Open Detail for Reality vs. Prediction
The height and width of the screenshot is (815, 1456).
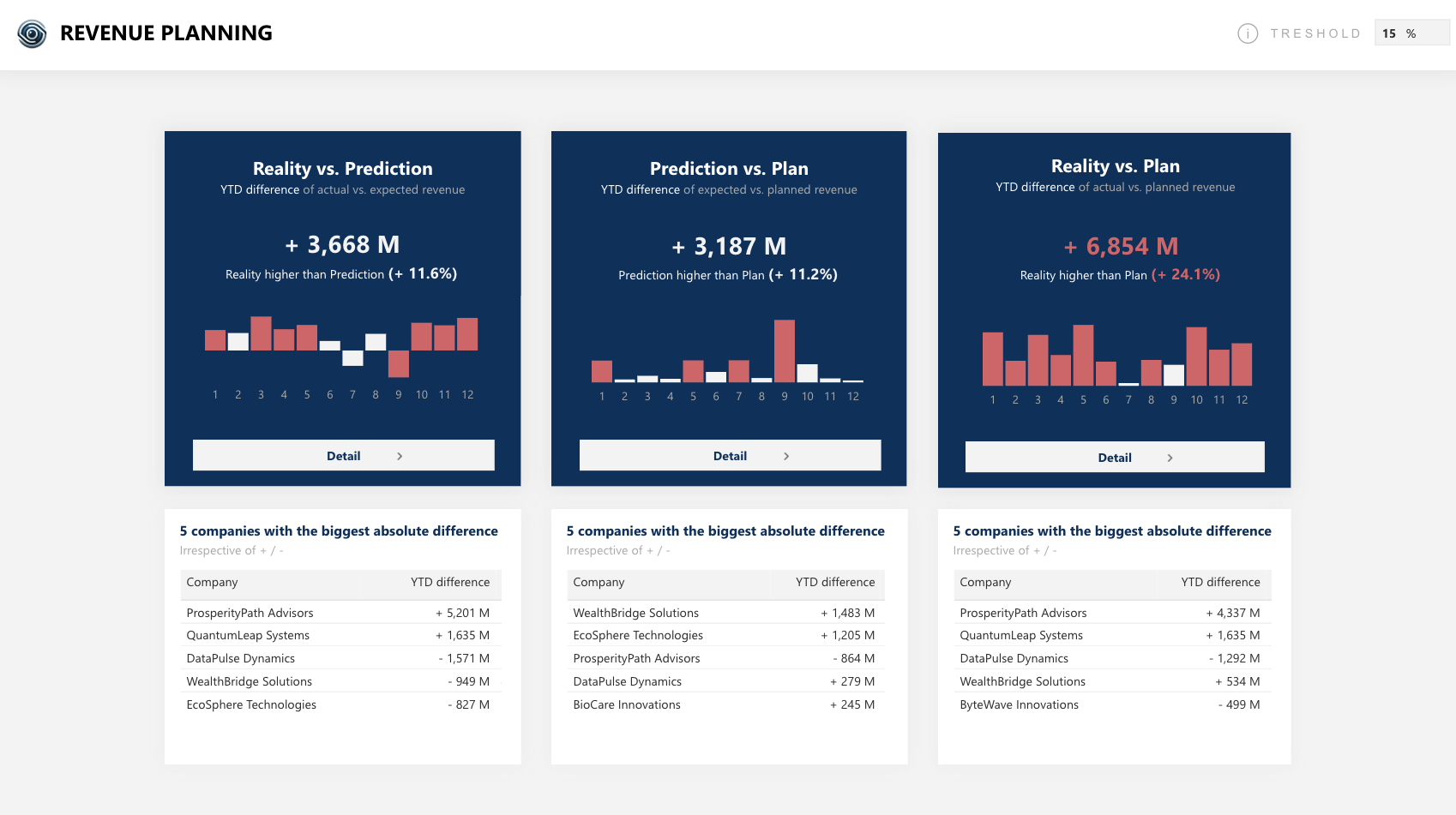(x=343, y=456)
